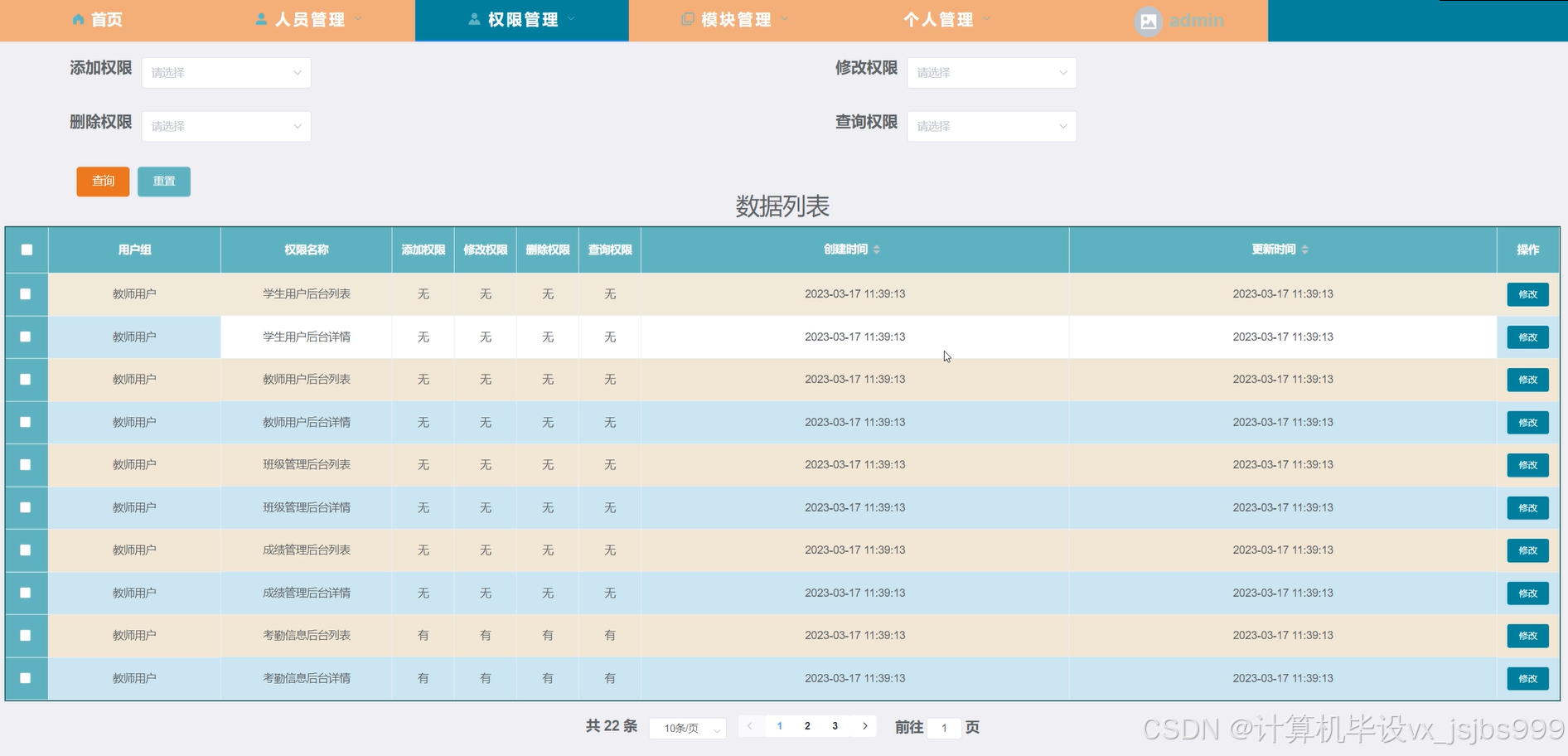The height and width of the screenshot is (756, 1568).
Task: Expand the 个人管理 menu chevron
Action: point(986,19)
